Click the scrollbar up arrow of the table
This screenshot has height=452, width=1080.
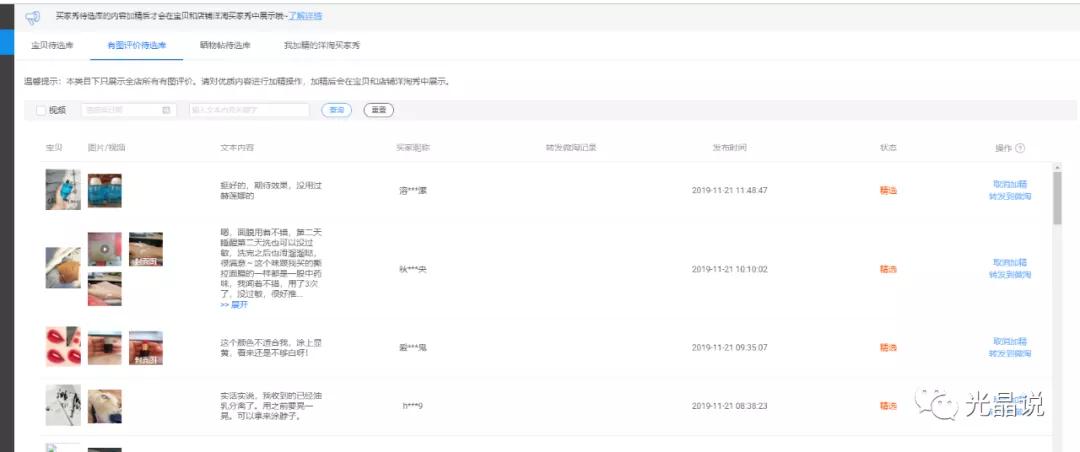1057,167
